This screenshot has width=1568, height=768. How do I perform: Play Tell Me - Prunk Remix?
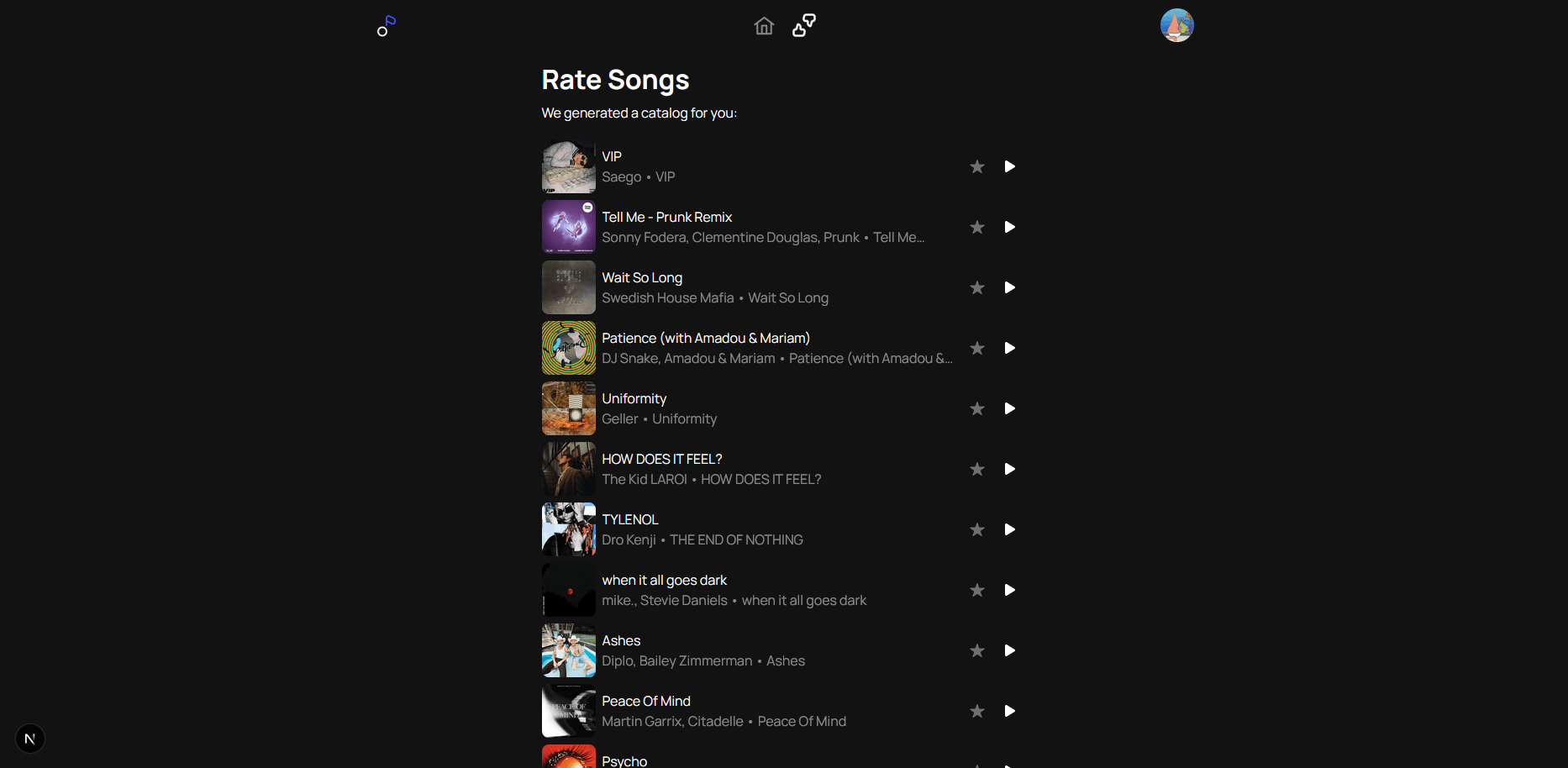[x=1010, y=227]
